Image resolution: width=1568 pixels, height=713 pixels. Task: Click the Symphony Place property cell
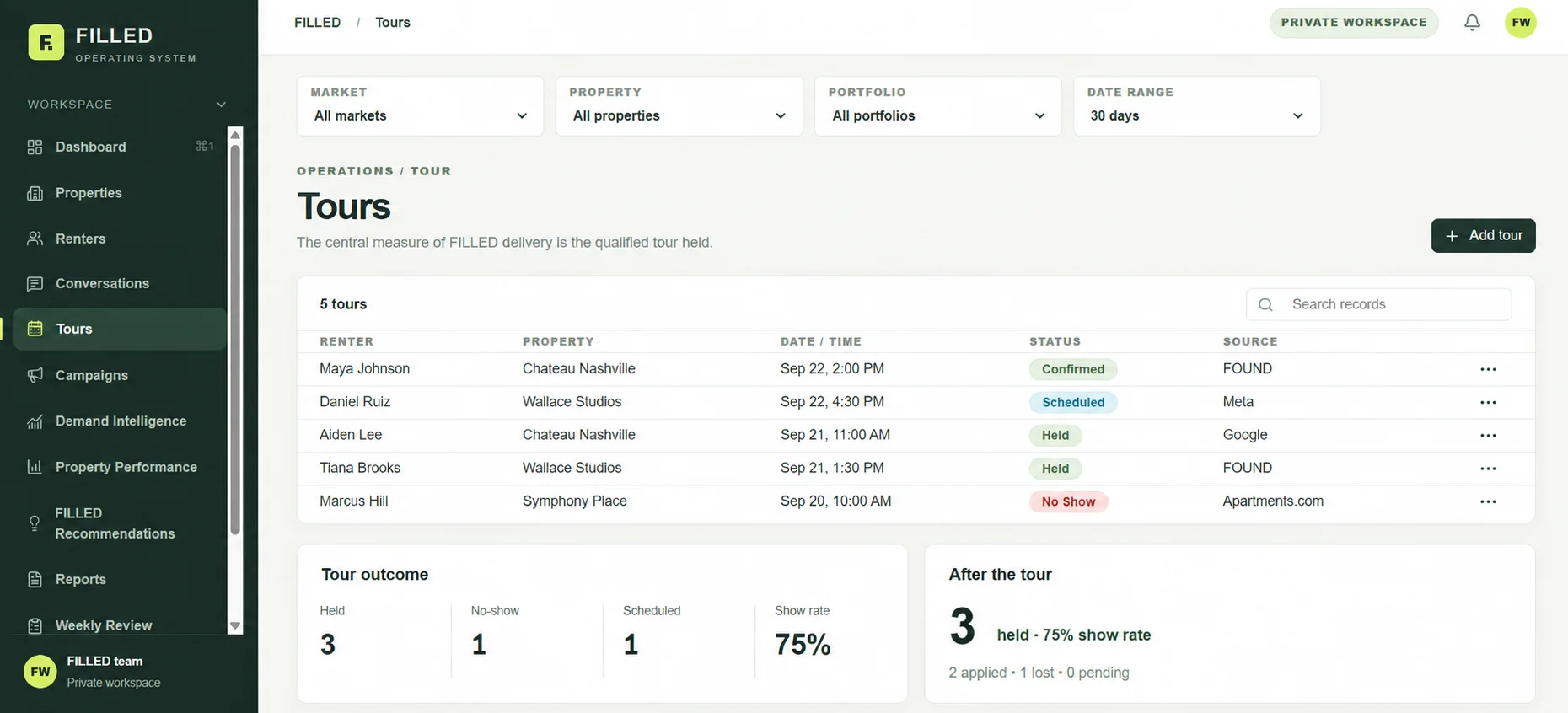click(575, 501)
